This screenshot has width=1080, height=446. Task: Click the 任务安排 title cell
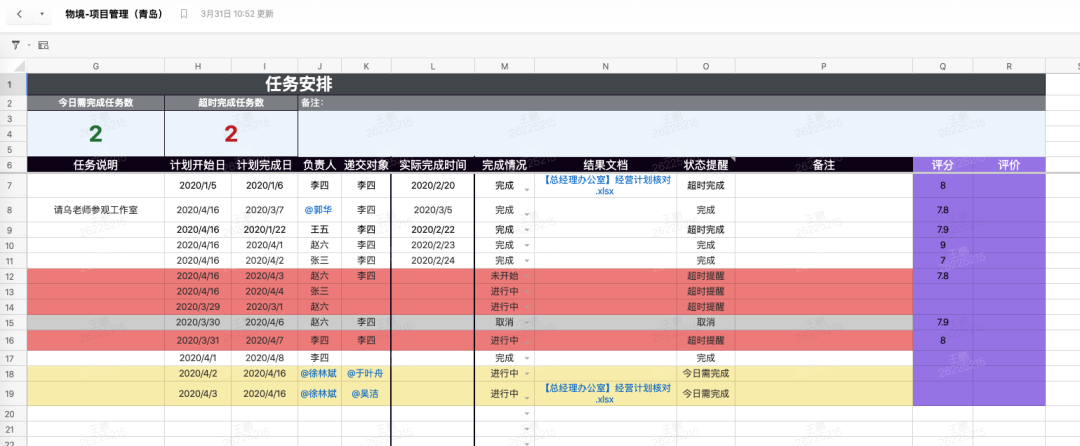[x=536, y=84]
